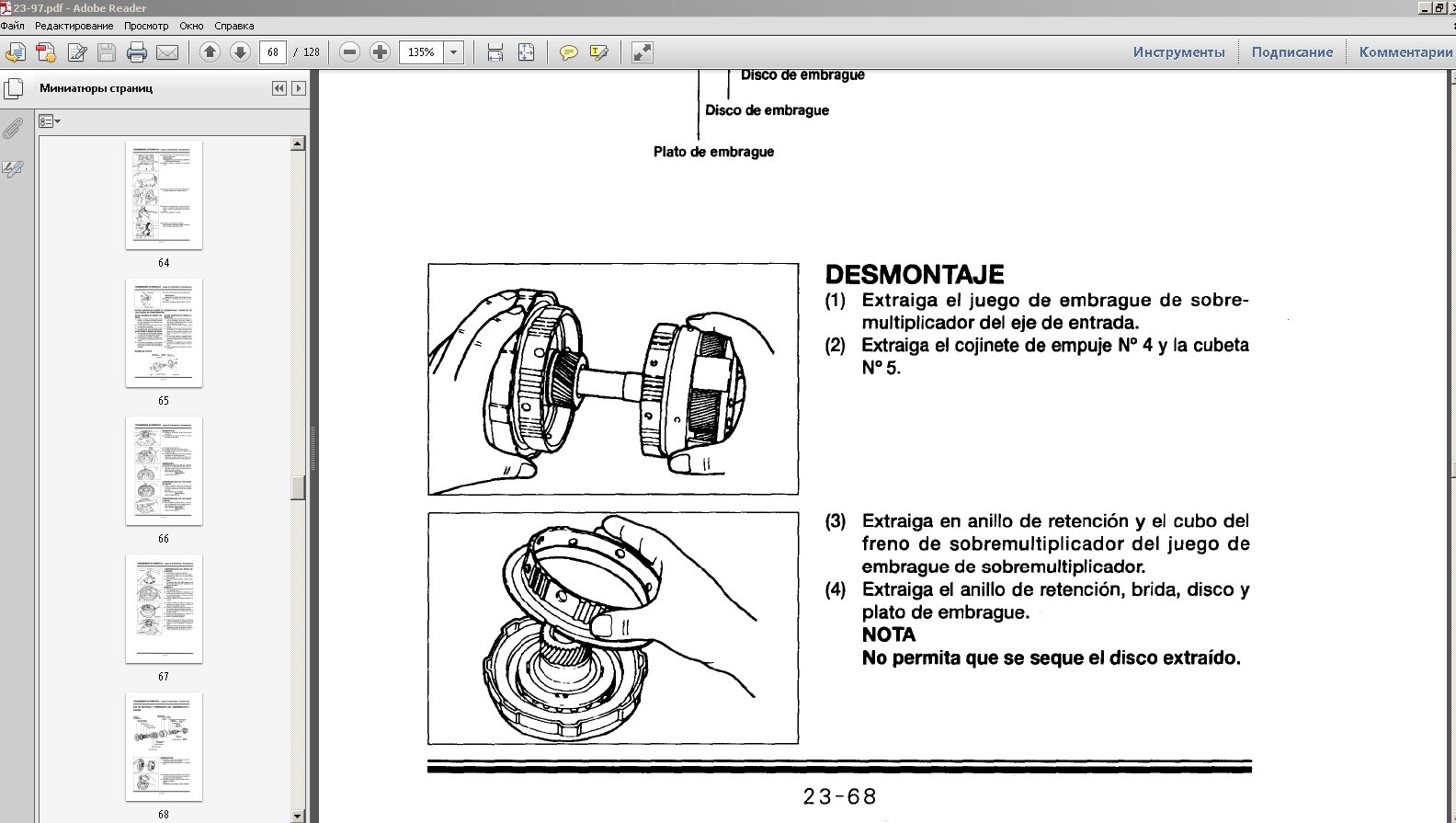Select page 66 thumbnail
The width and height of the screenshot is (1456, 823).
(x=164, y=471)
